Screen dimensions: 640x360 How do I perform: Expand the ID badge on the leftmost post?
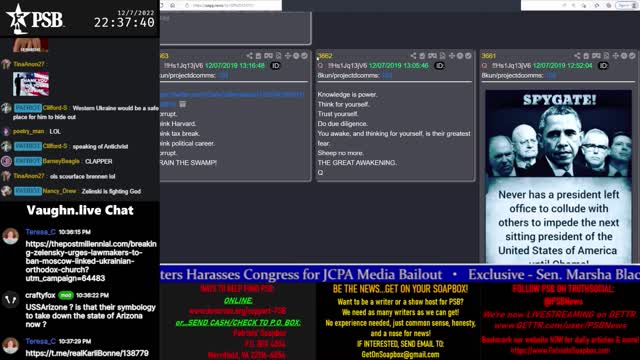(x=276, y=65)
